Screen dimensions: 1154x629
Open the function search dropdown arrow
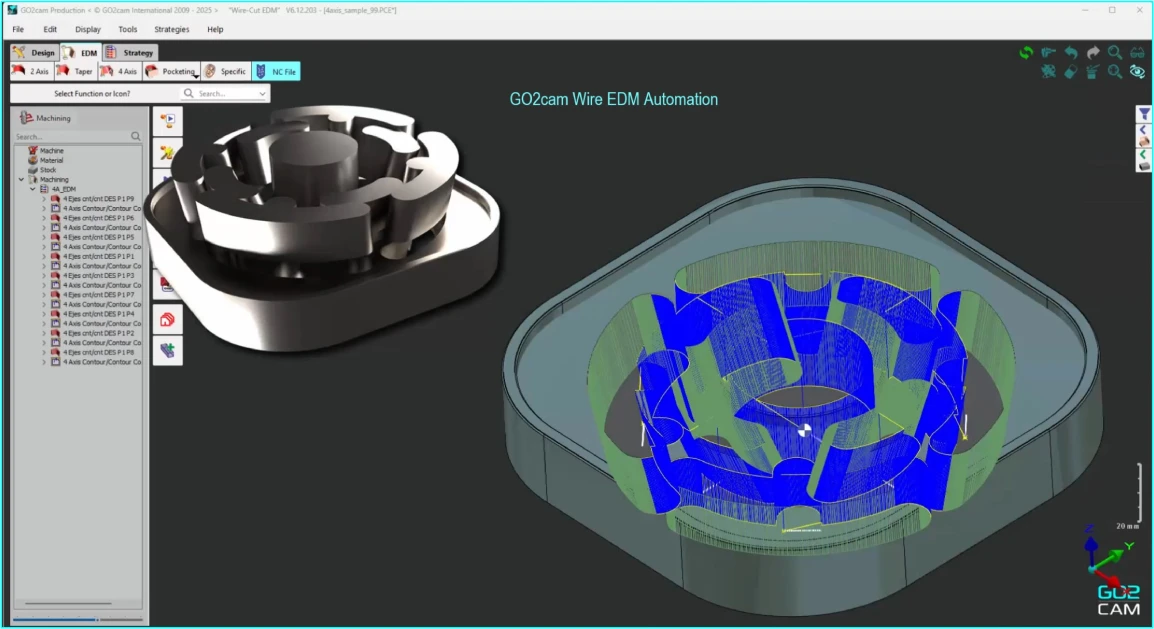262,94
